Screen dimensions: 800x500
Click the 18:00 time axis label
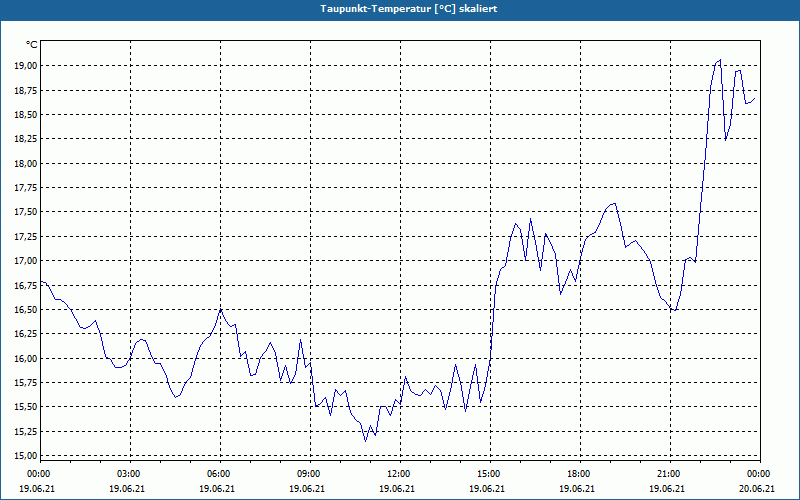(580, 474)
